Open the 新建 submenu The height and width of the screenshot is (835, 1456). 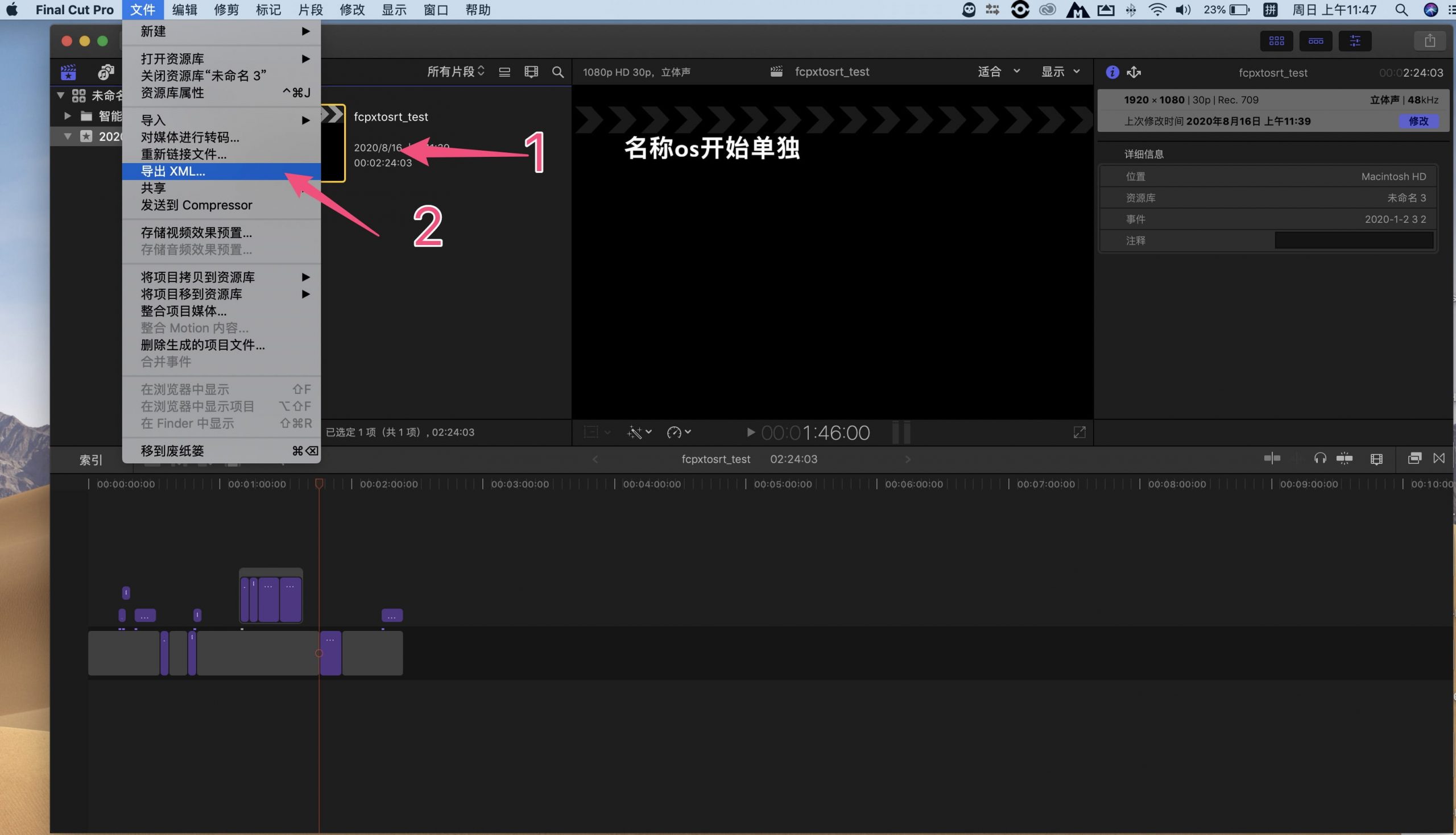221,31
